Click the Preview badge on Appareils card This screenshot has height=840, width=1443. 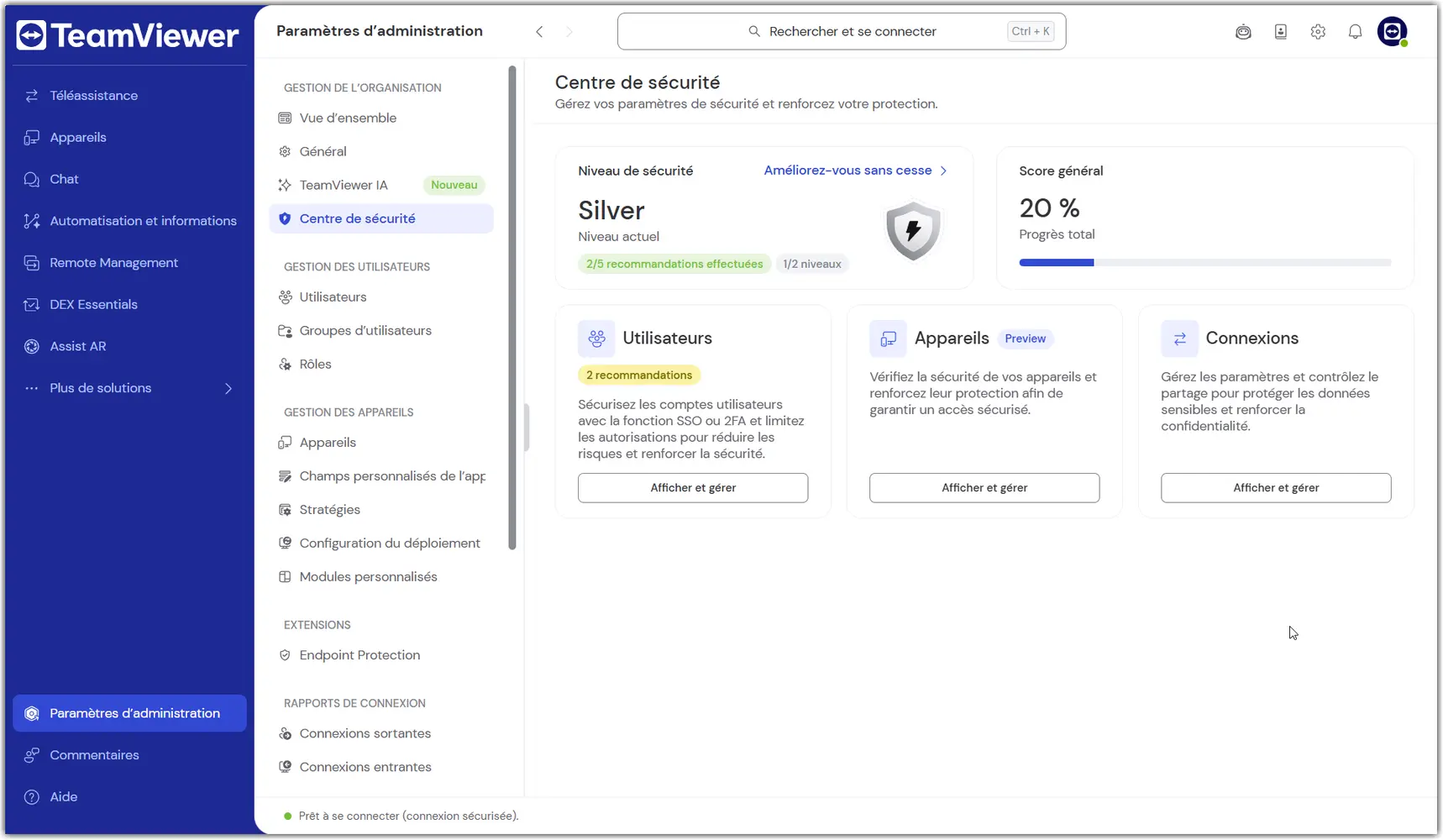tap(1026, 339)
